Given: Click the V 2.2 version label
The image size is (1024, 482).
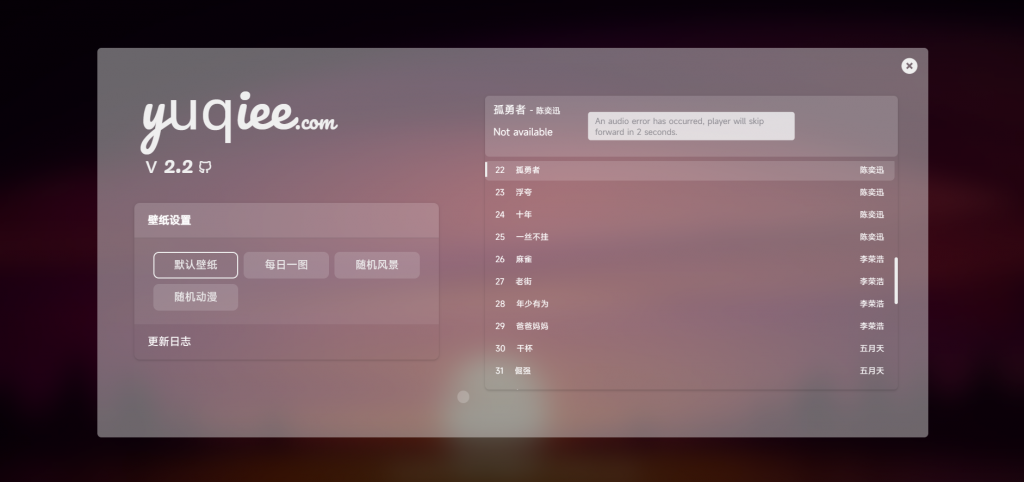Looking at the screenshot, I should [169, 167].
